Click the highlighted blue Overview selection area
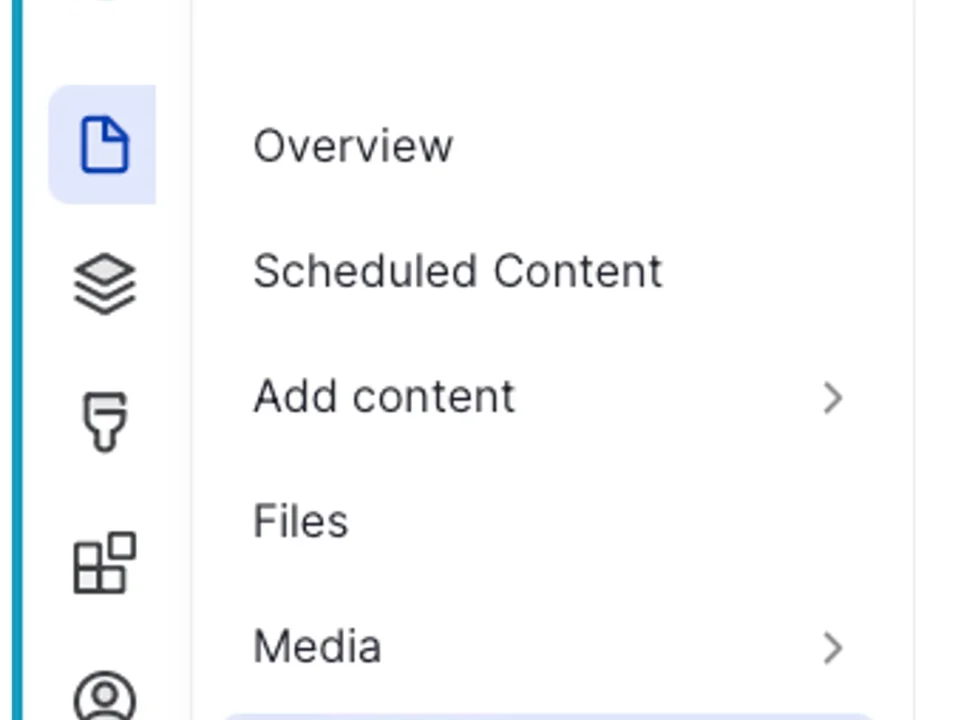 (x=102, y=144)
